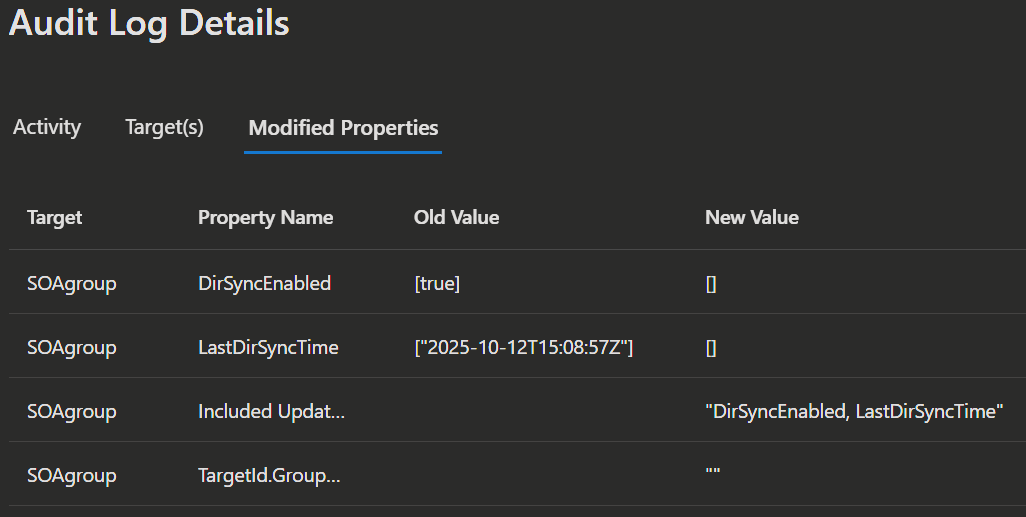Select the LastDirSyncTime property name cell
Image resolution: width=1026 pixels, height=517 pixels.
pos(268,348)
